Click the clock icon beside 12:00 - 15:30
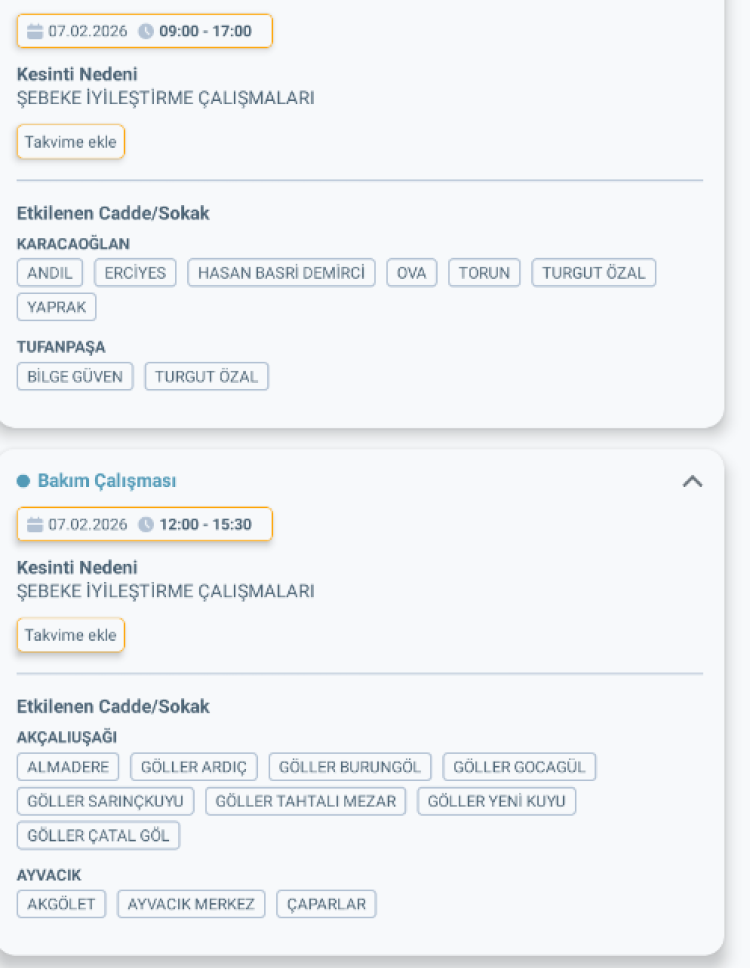 coord(145,524)
